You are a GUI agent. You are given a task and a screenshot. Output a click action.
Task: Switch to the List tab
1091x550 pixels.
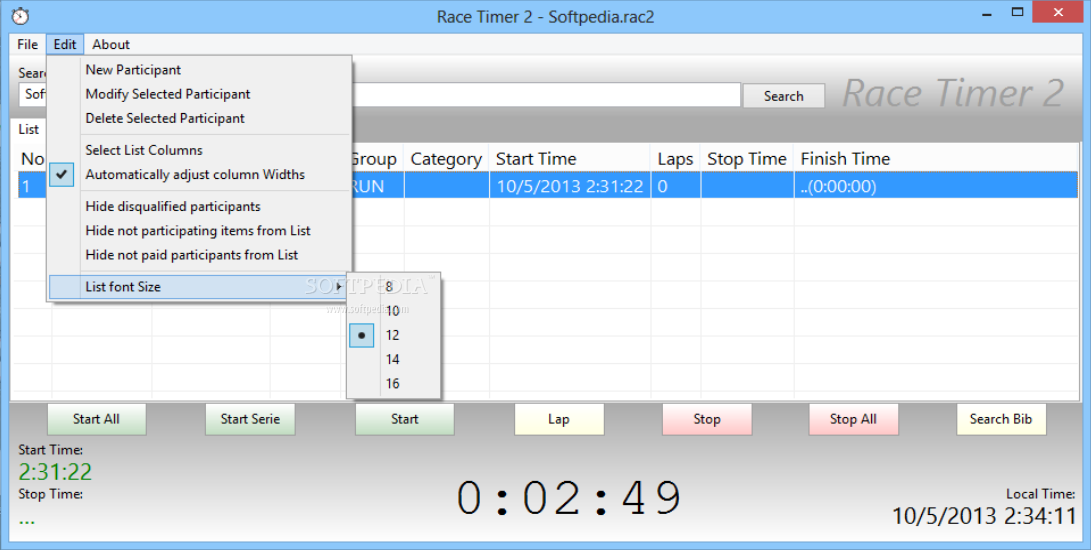click(29, 129)
